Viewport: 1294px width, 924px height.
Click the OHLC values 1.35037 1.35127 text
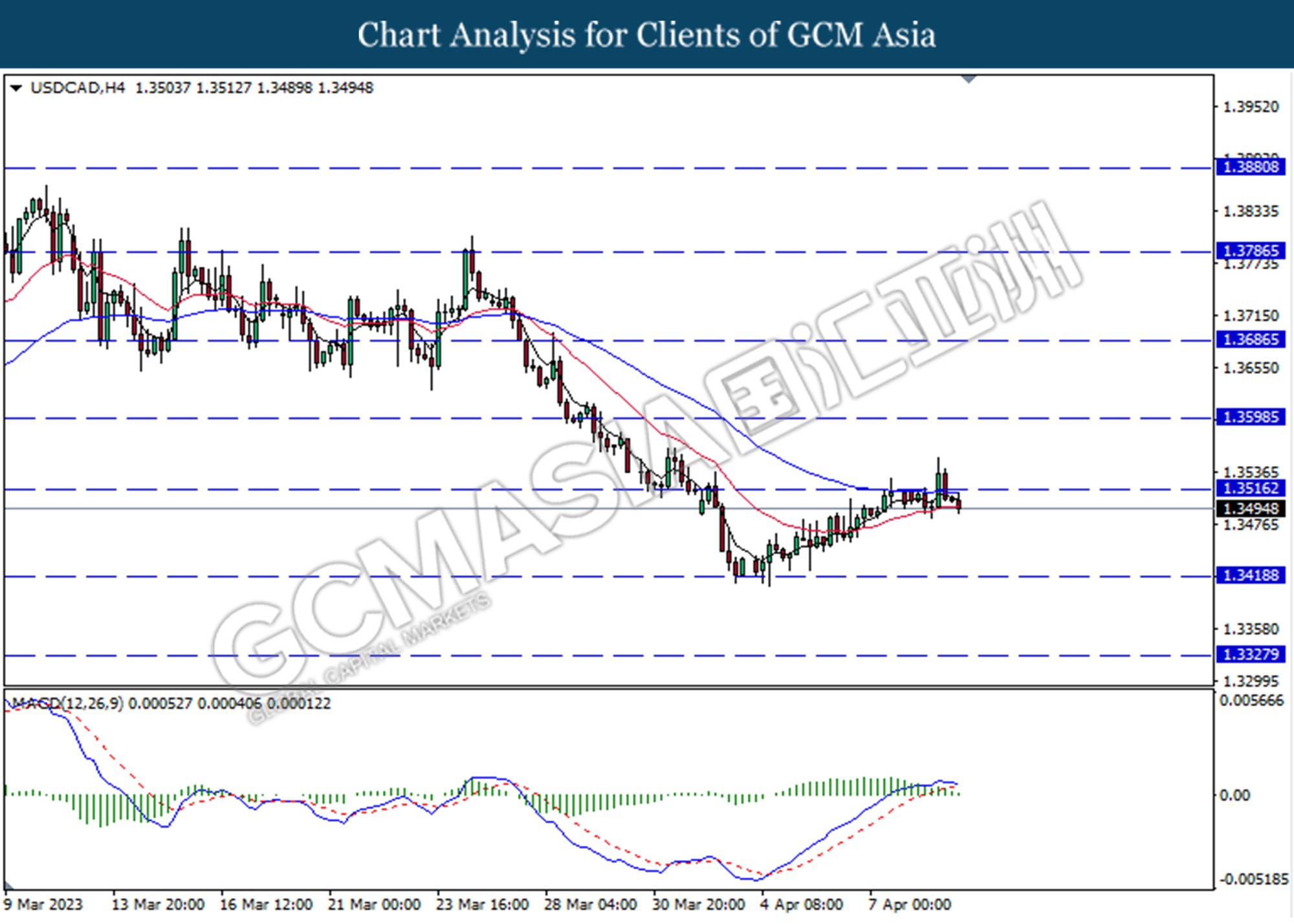click(193, 87)
